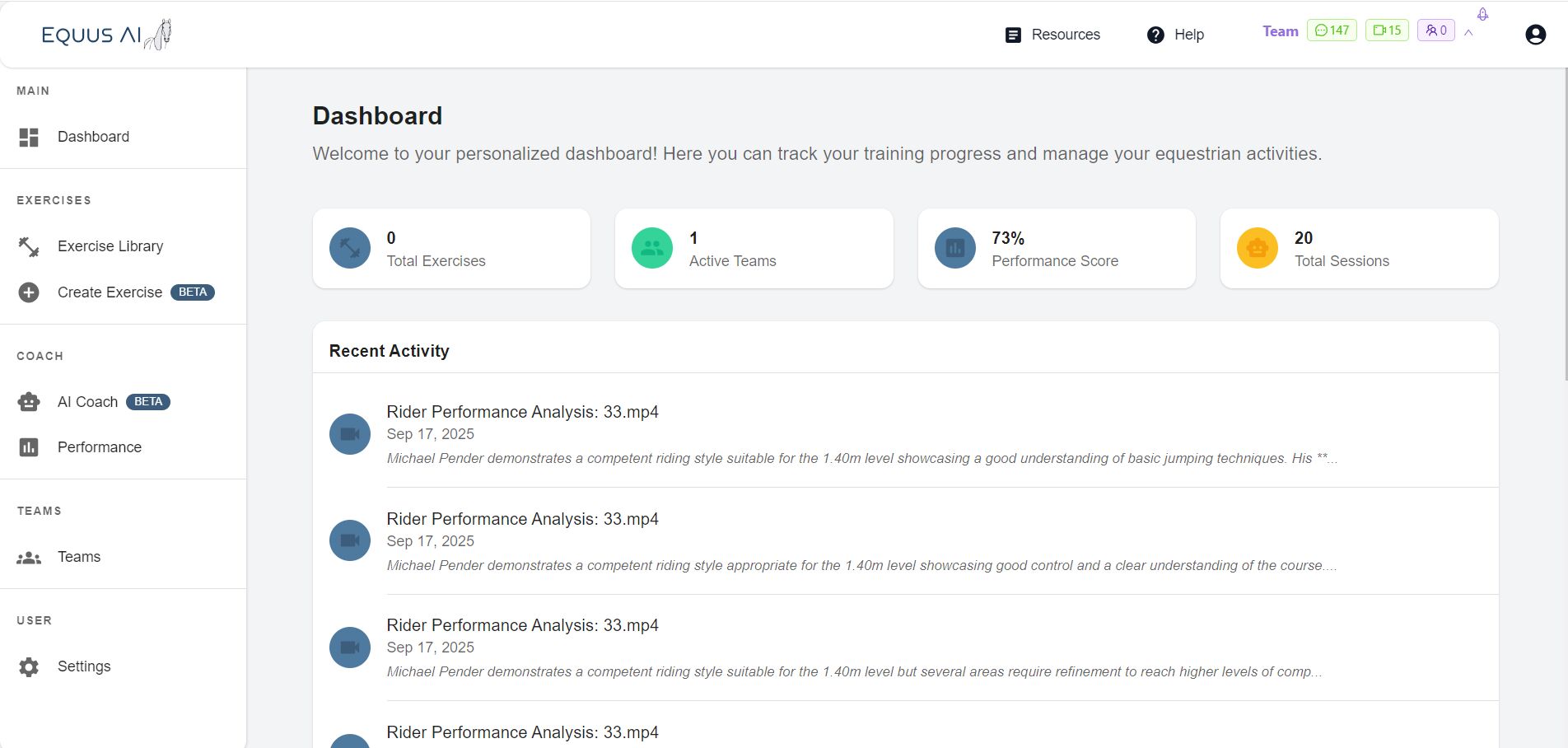
Task: Click the first activity's video camera icon
Action: click(x=350, y=434)
